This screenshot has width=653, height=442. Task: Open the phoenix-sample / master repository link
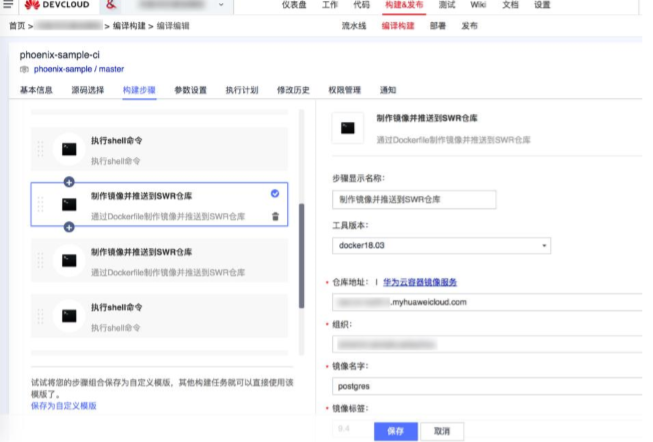coord(79,69)
